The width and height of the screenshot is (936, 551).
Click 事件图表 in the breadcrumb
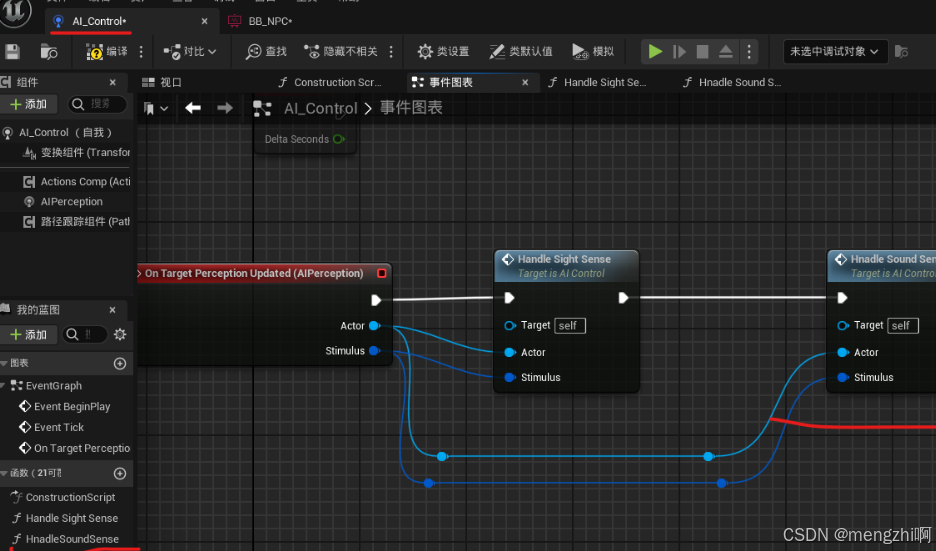(411, 108)
